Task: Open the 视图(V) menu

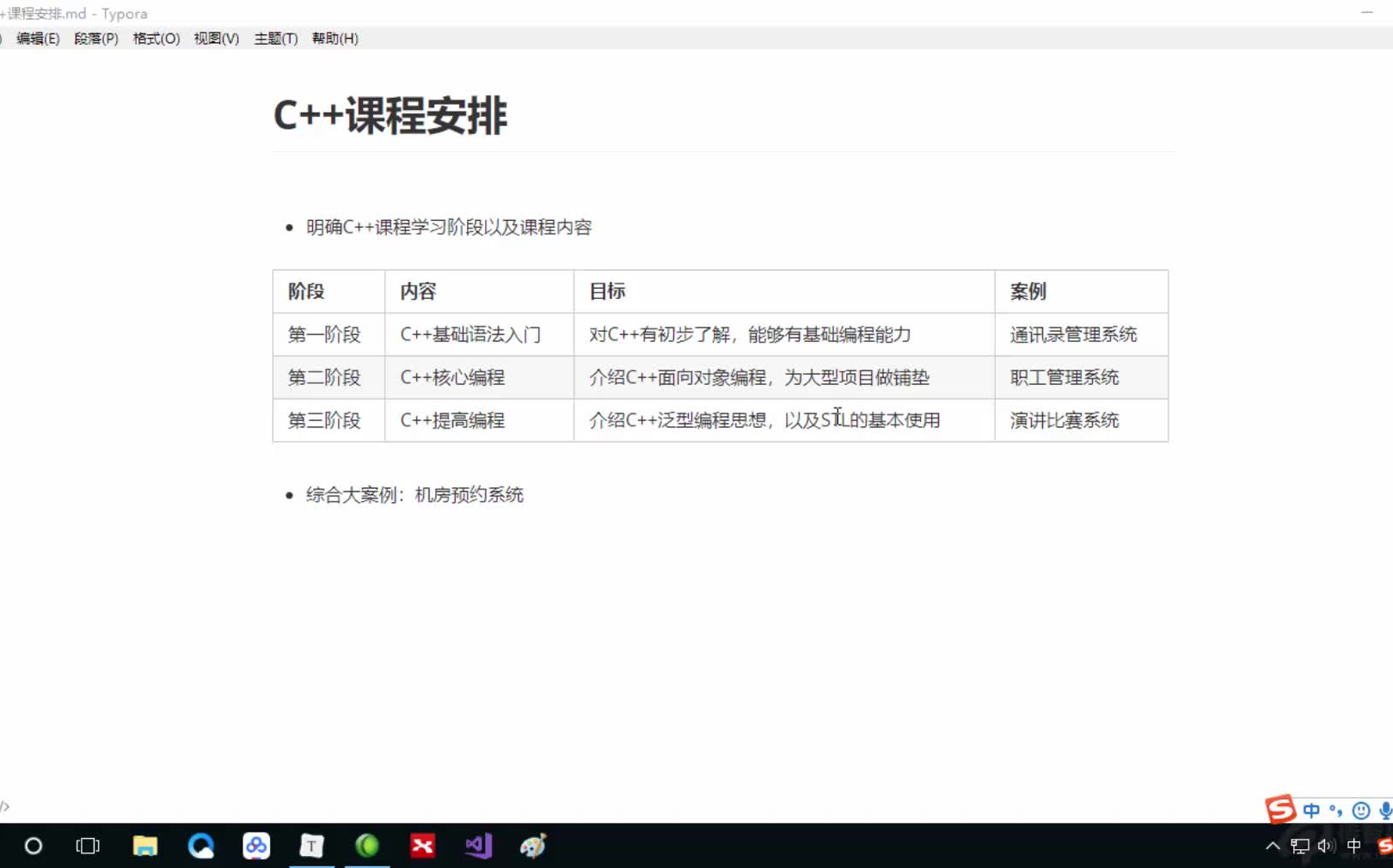Action: 216,38
